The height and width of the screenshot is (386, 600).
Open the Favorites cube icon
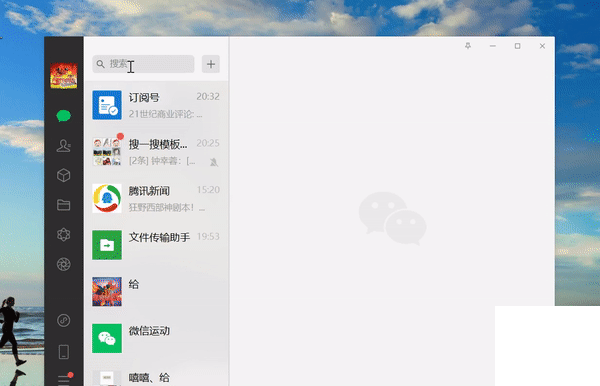(x=64, y=175)
